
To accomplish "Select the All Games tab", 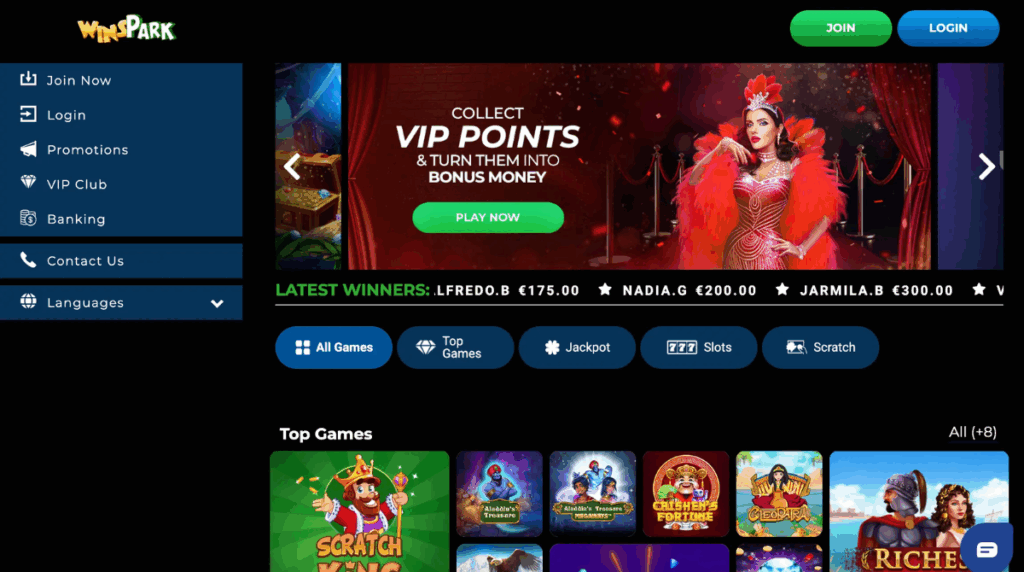I will coord(334,347).
